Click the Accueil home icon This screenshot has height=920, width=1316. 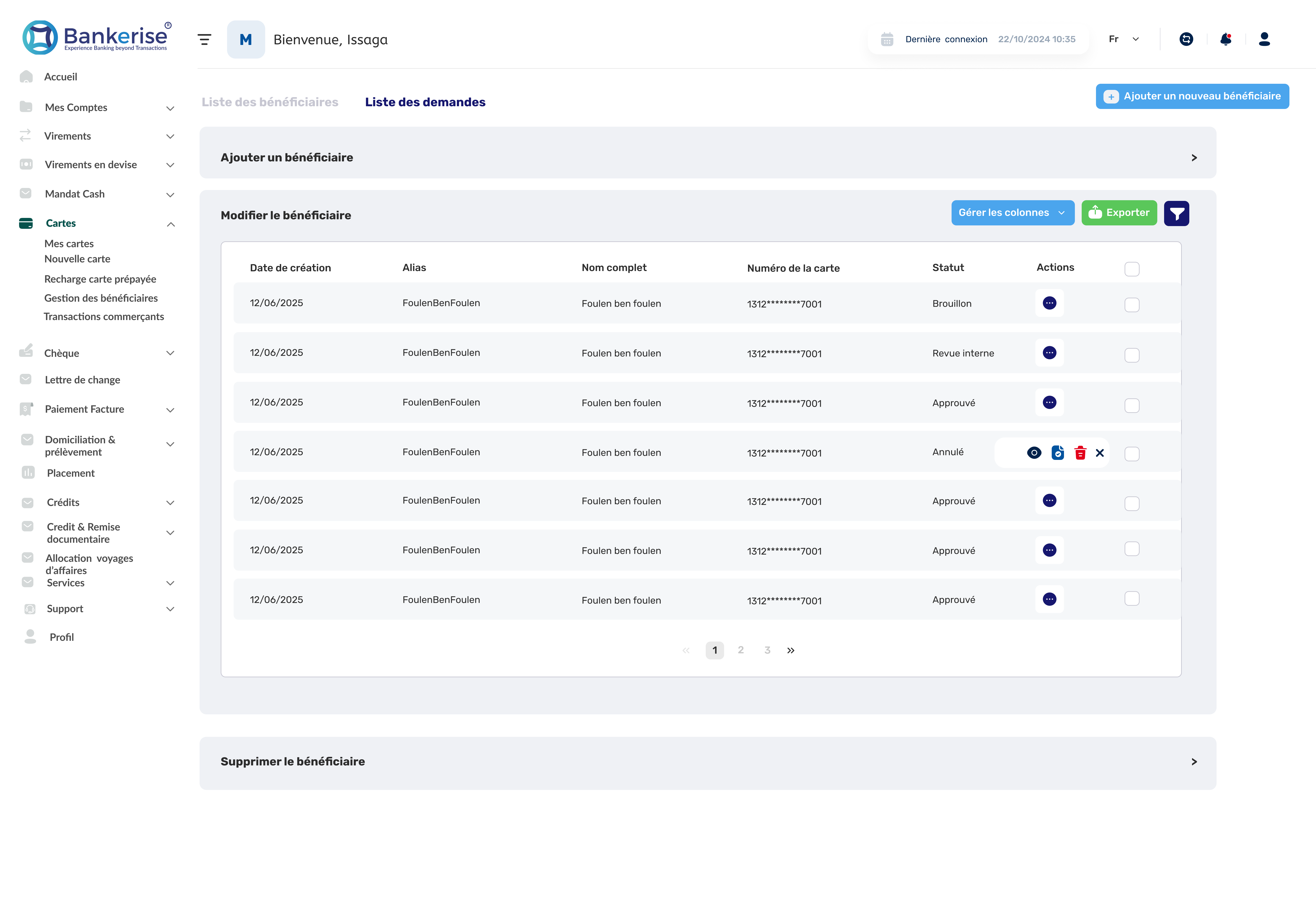pyautogui.click(x=26, y=77)
